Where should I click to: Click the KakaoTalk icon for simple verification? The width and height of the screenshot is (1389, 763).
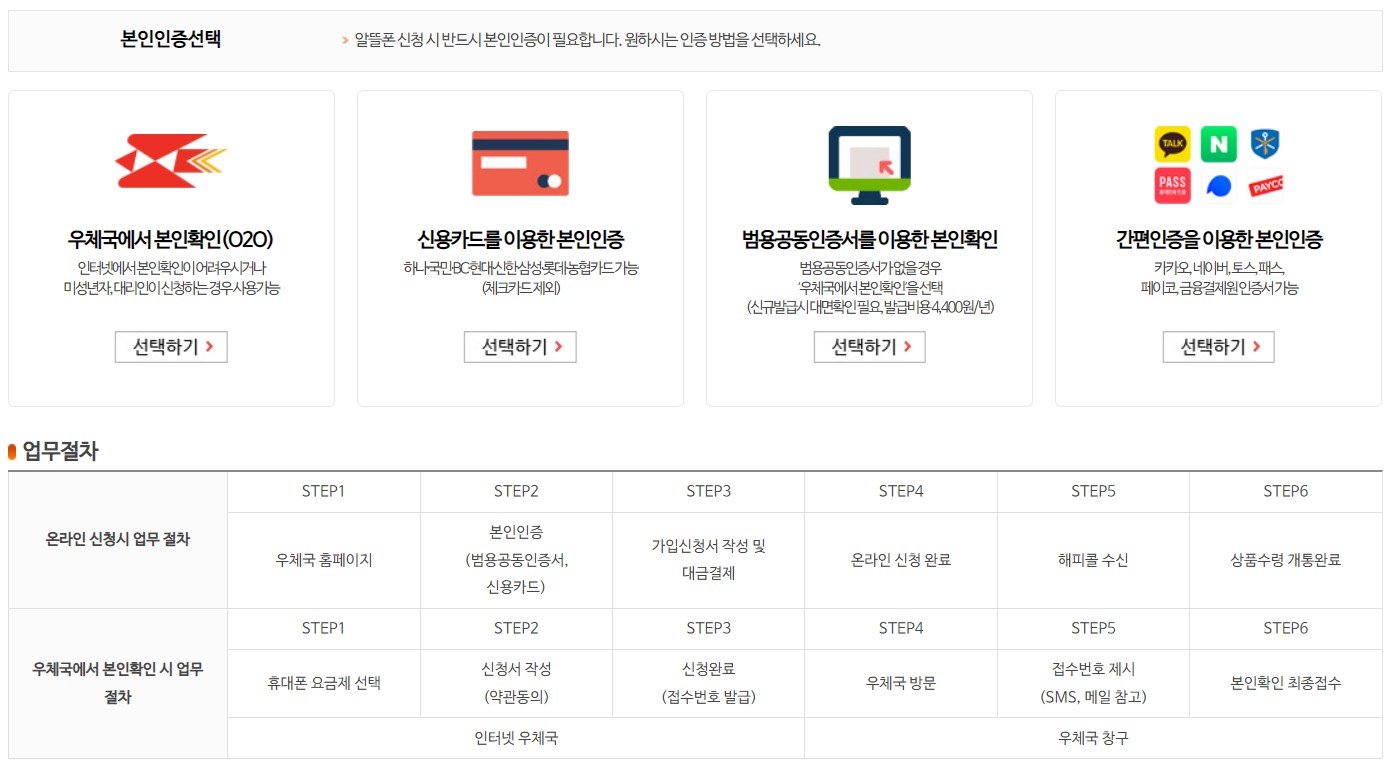[x=1171, y=146]
